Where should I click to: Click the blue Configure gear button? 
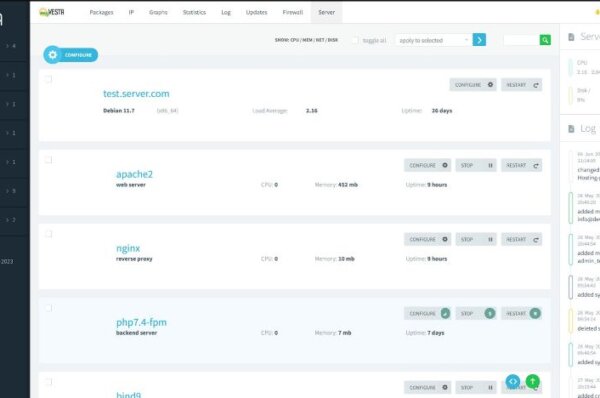pos(71,55)
